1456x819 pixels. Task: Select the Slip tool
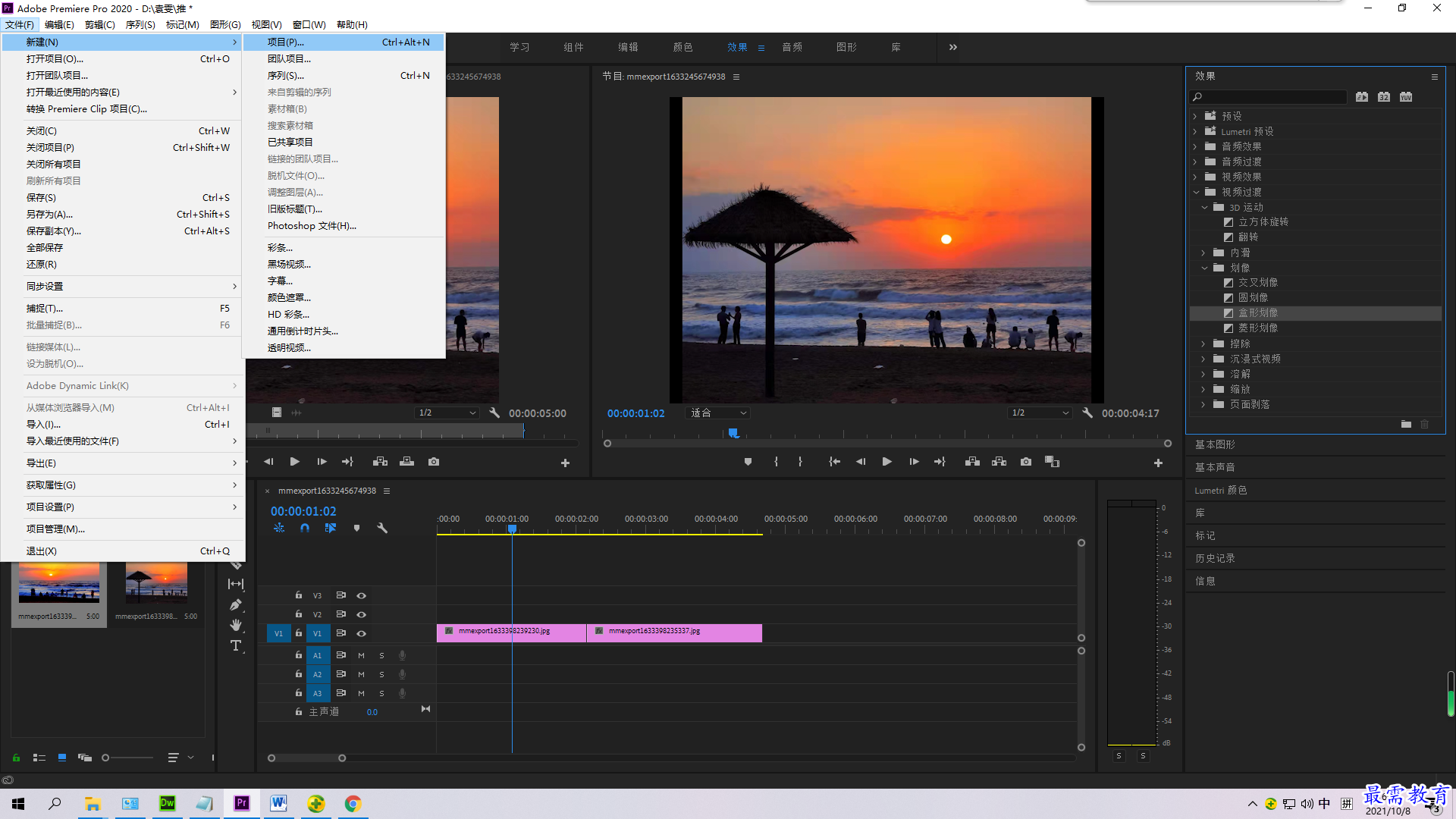pos(236,584)
